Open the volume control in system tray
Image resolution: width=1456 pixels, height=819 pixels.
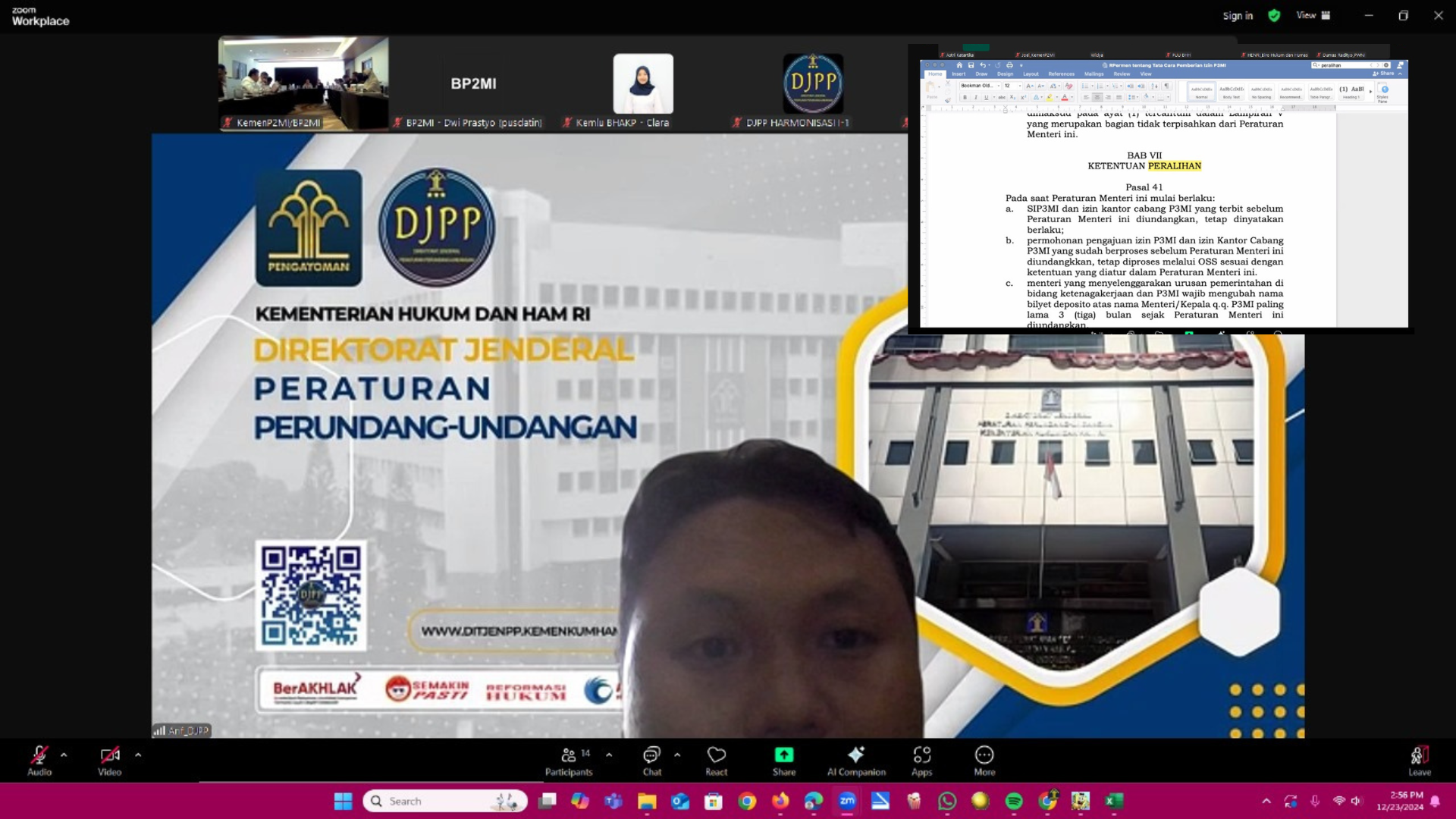pyautogui.click(x=1357, y=801)
